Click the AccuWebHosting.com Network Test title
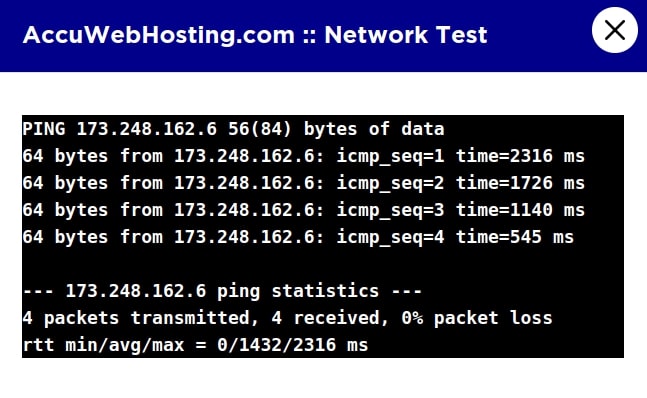 click(255, 35)
